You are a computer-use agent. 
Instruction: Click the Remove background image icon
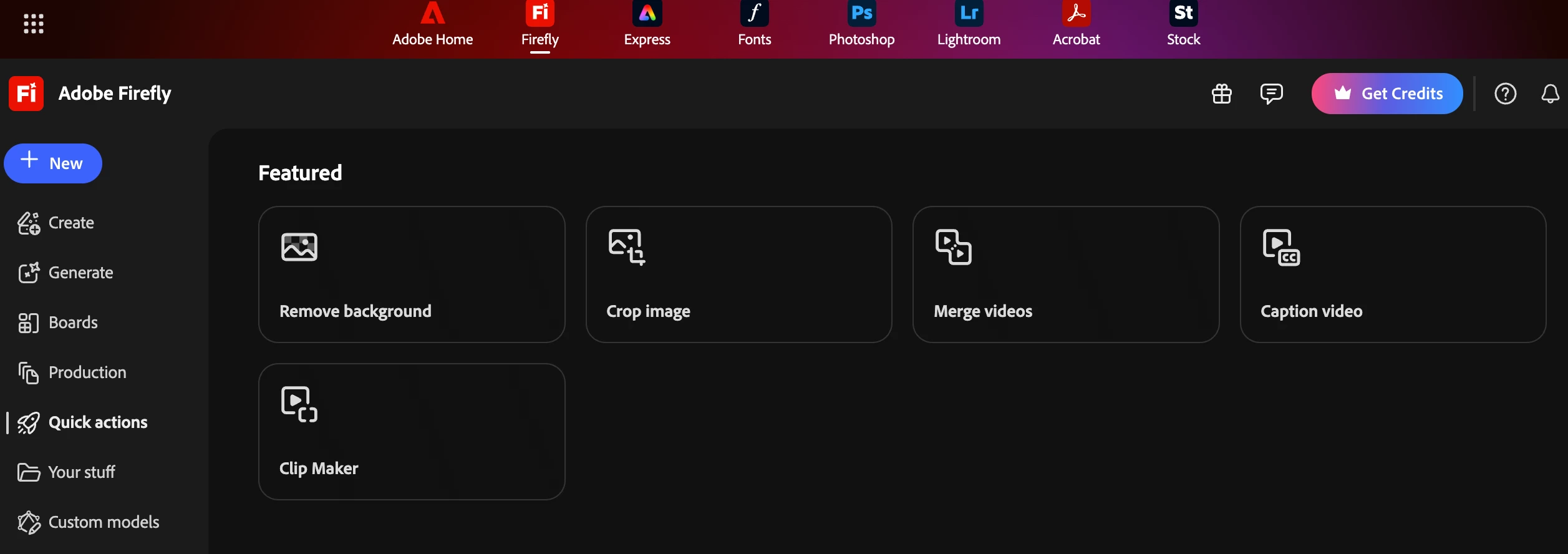[x=299, y=247]
